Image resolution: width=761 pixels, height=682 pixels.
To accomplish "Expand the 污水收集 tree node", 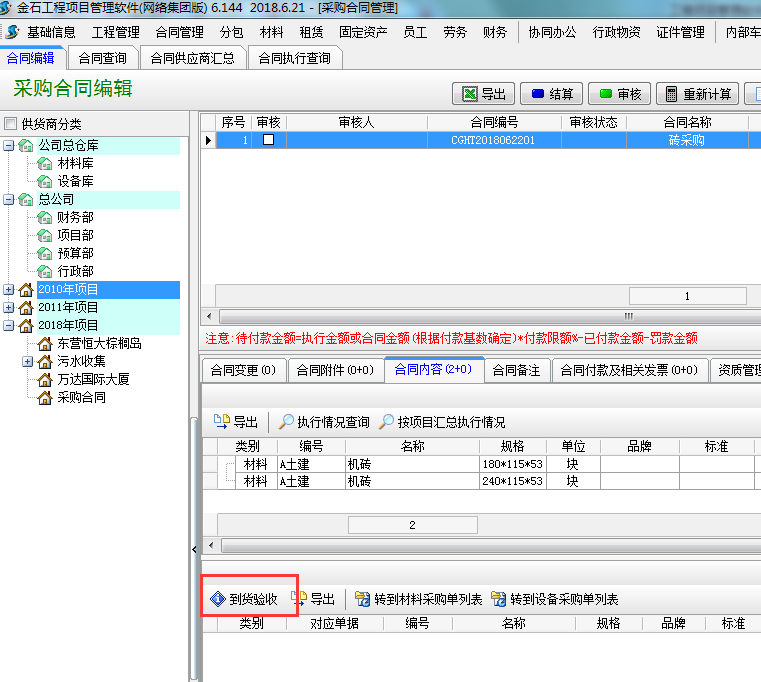I will (27, 362).
